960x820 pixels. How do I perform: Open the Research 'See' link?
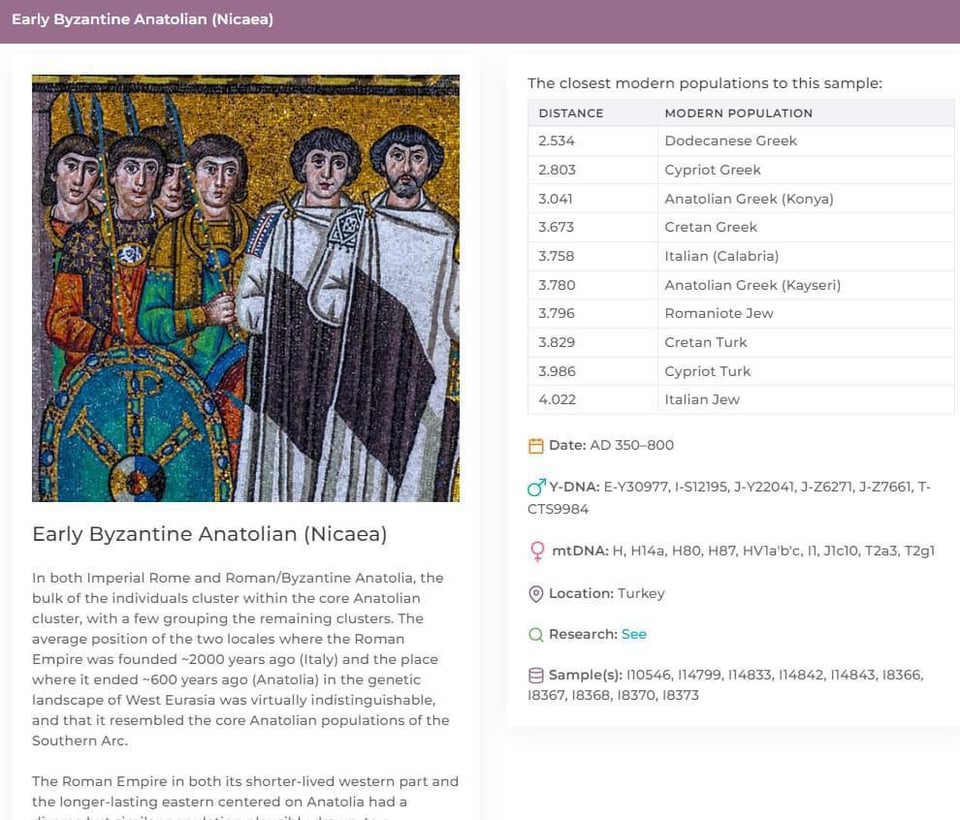tap(633, 634)
